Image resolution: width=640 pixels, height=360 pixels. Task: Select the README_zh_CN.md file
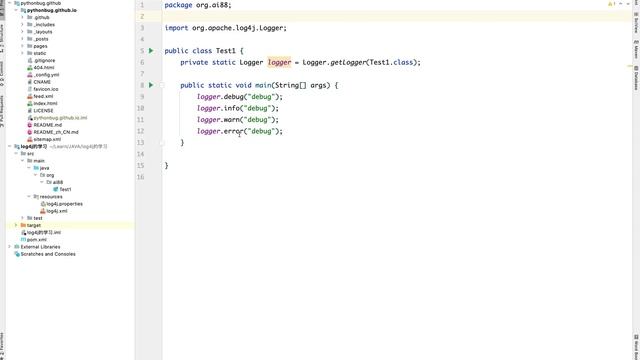56,132
